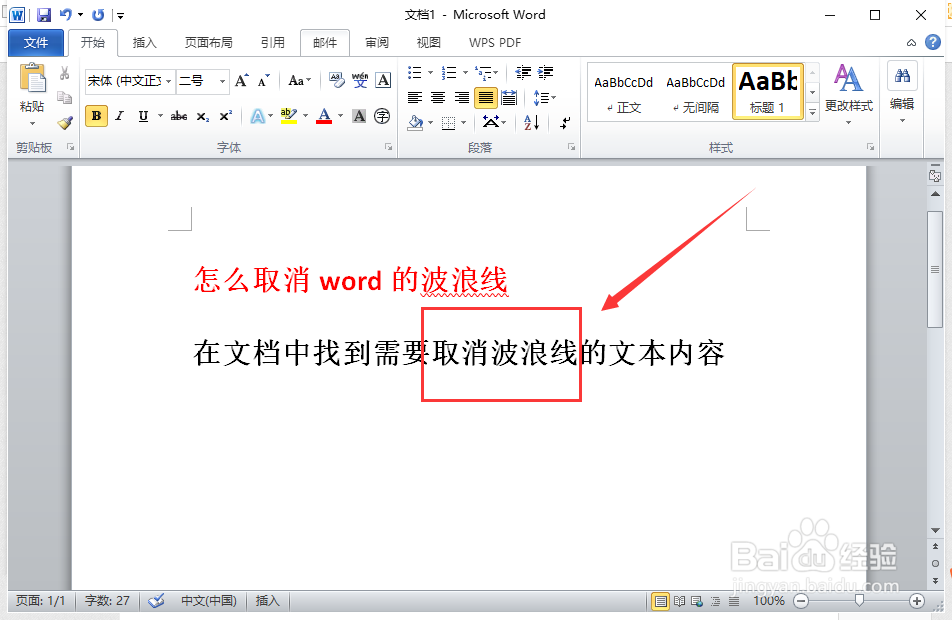Toggle Superscript formatting
This screenshot has height=620, width=952.
pyautogui.click(x=225, y=116)
